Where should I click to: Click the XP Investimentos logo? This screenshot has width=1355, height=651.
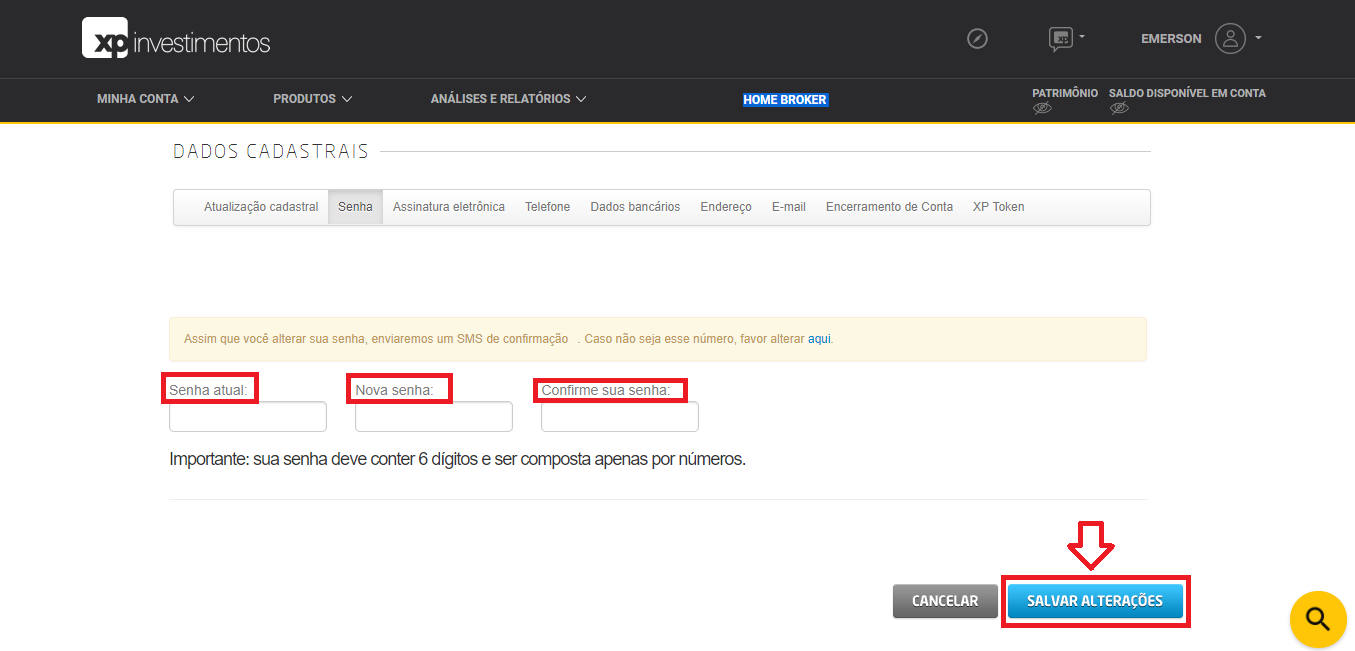(x=176, y=38)
